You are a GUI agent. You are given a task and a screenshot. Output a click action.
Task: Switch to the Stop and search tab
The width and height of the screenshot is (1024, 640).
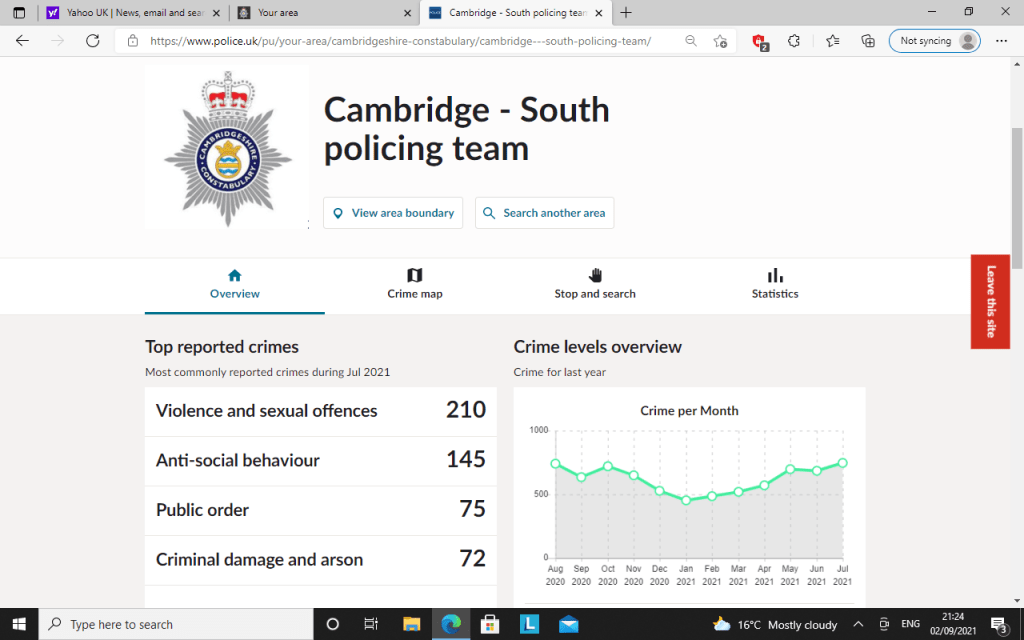coord(595,284)
